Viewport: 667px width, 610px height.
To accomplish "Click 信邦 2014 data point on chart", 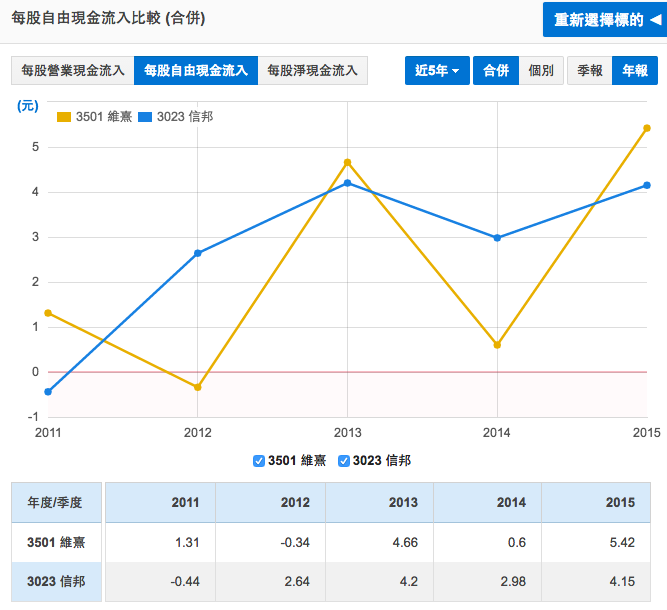I will tap(497, 238).
